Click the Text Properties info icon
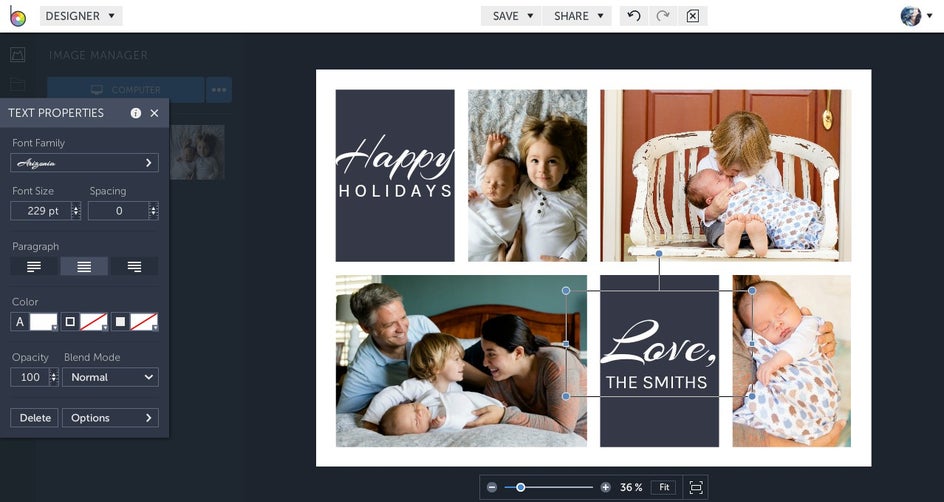The image size is (944, 502). [x=135, y=113]
